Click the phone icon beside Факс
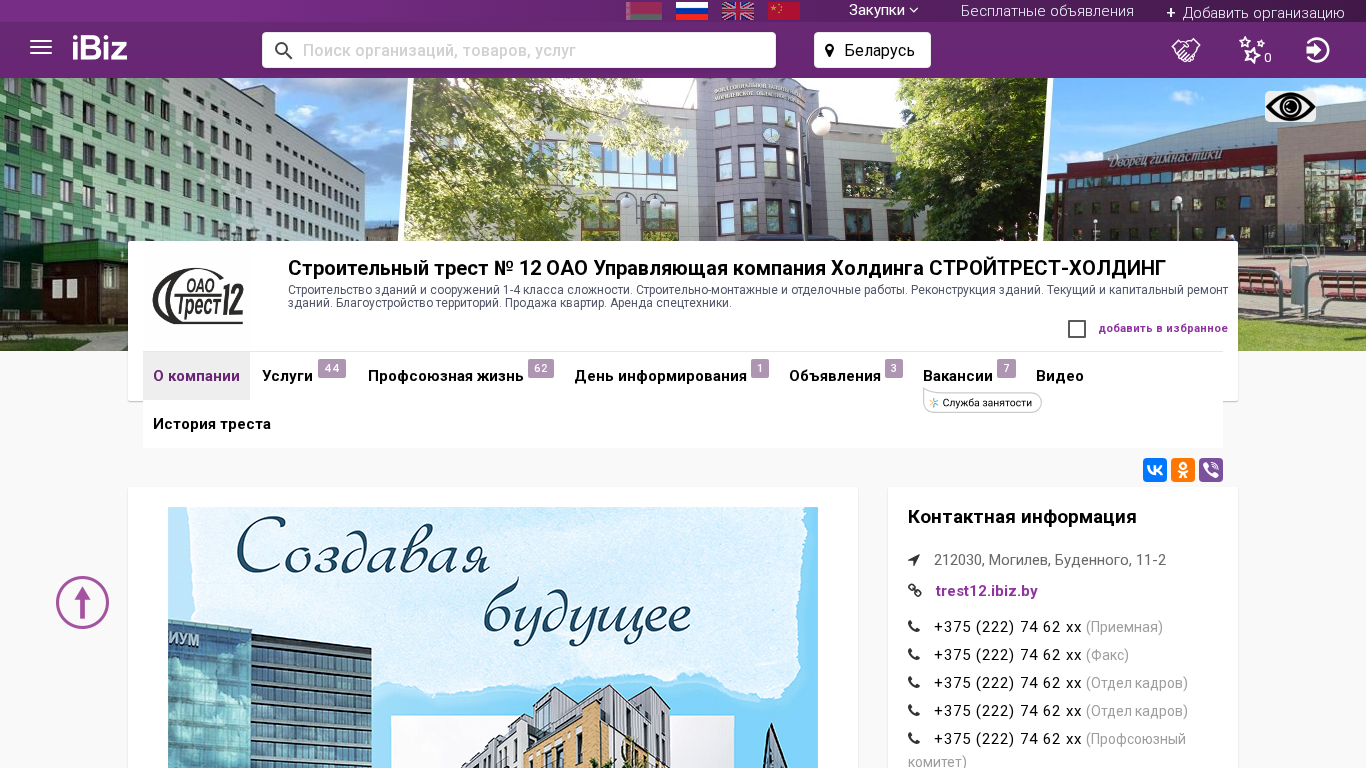 (x=914, y=655)
